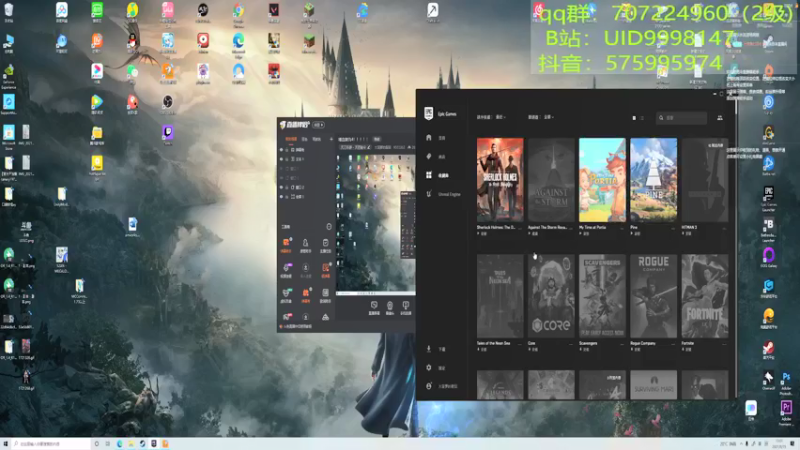
Task: Select the Pine game cover
Action: point(654,180)
